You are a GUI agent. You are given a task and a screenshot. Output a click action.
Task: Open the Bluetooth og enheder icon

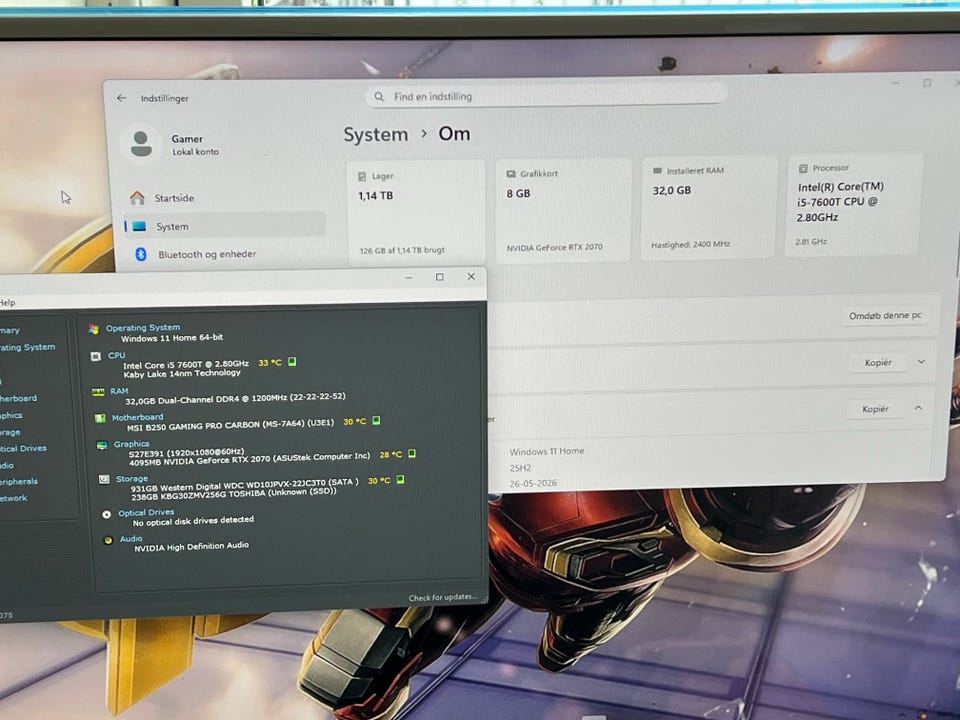click(141, 254)
